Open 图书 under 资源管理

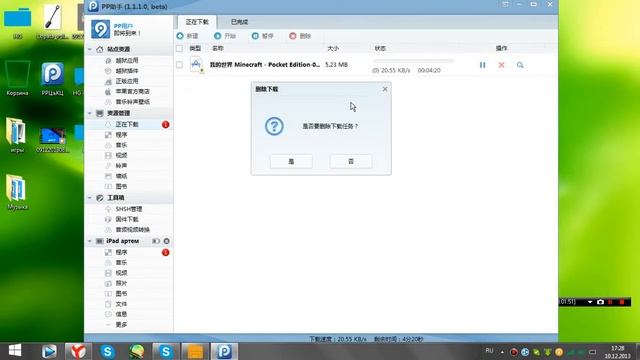point(121,186)
